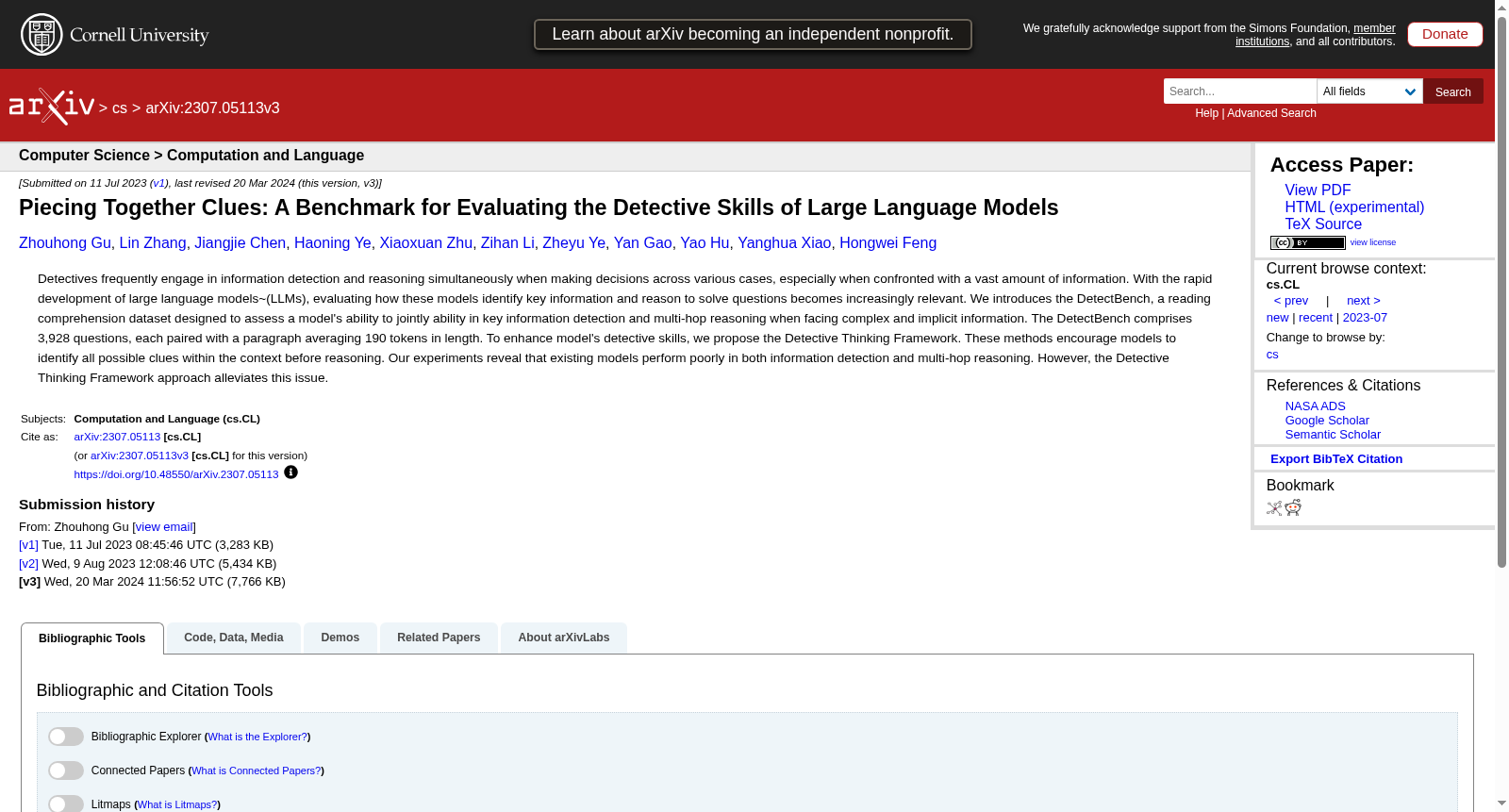Open the arXiv home logo
The image size is (1509, 812).
pos(52,107)
